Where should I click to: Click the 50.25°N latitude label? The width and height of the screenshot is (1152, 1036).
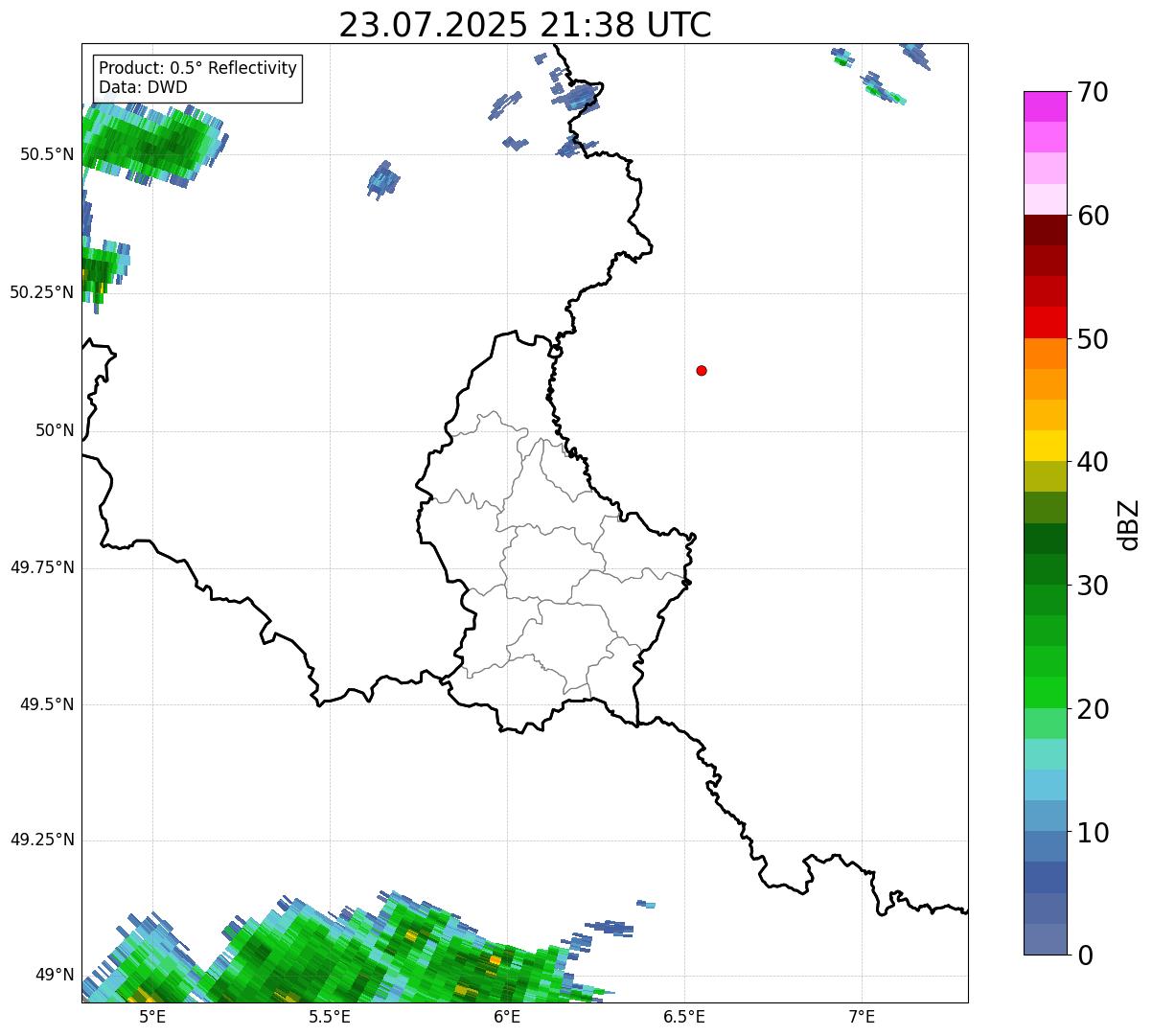coord(42,292)
